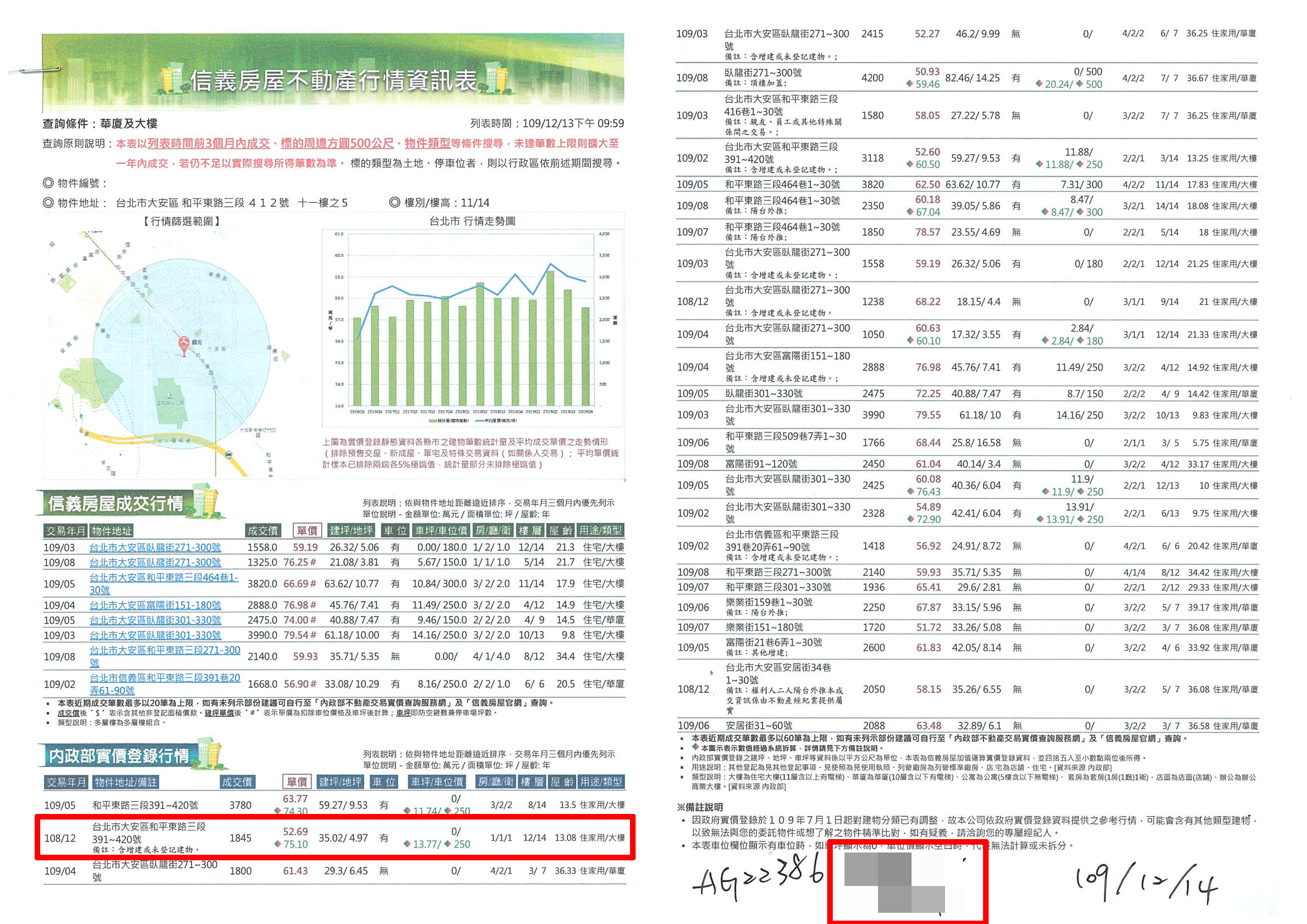This screenshot has width=1307, height=924.
Task: Open 109/03 臥龍街301-330號 link in 信義房屋成交行情
Action: [155, 635]
